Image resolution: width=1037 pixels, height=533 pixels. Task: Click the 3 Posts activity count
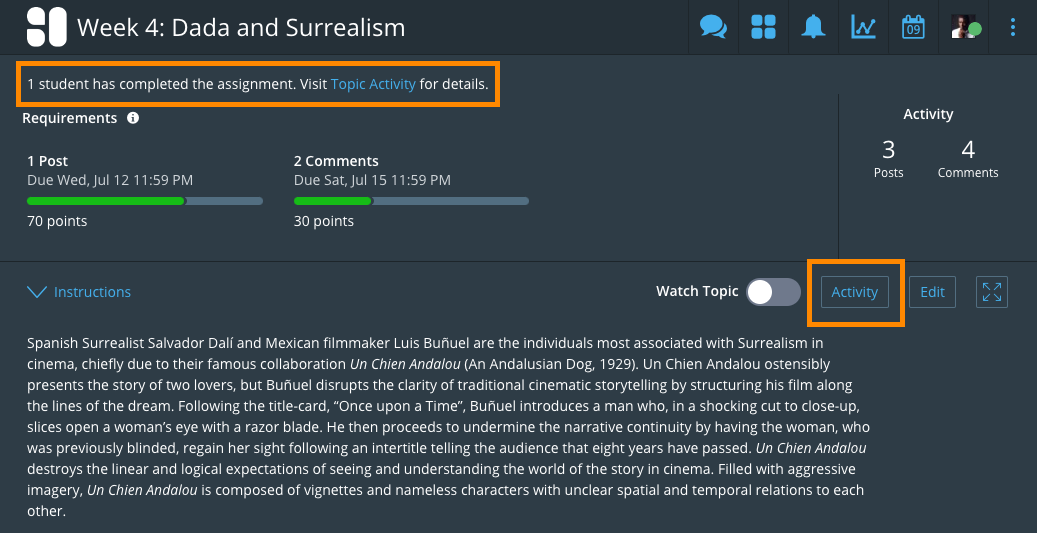point(888,158)
